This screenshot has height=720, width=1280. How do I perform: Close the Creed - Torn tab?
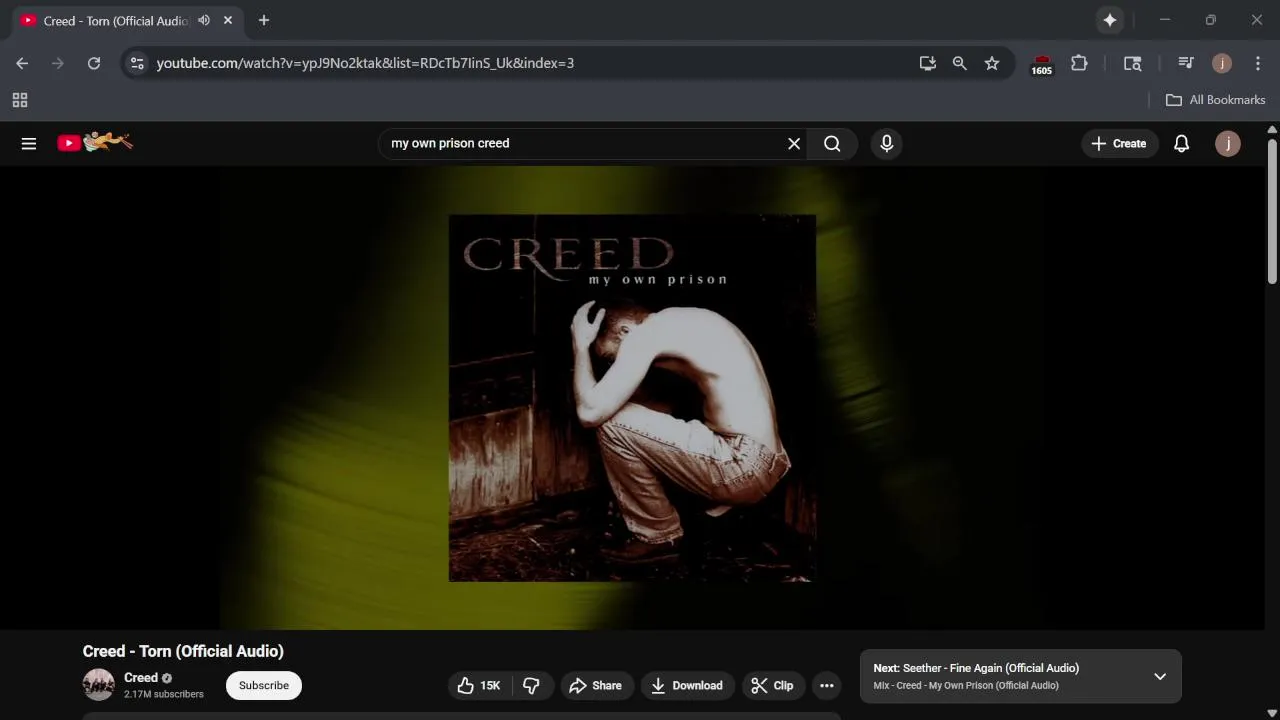pyautogui.click(x=228, y=20)
